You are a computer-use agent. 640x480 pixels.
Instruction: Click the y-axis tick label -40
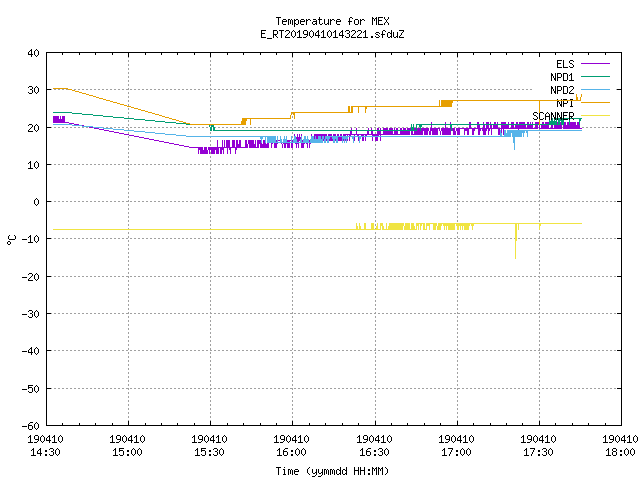pos(31,351)
